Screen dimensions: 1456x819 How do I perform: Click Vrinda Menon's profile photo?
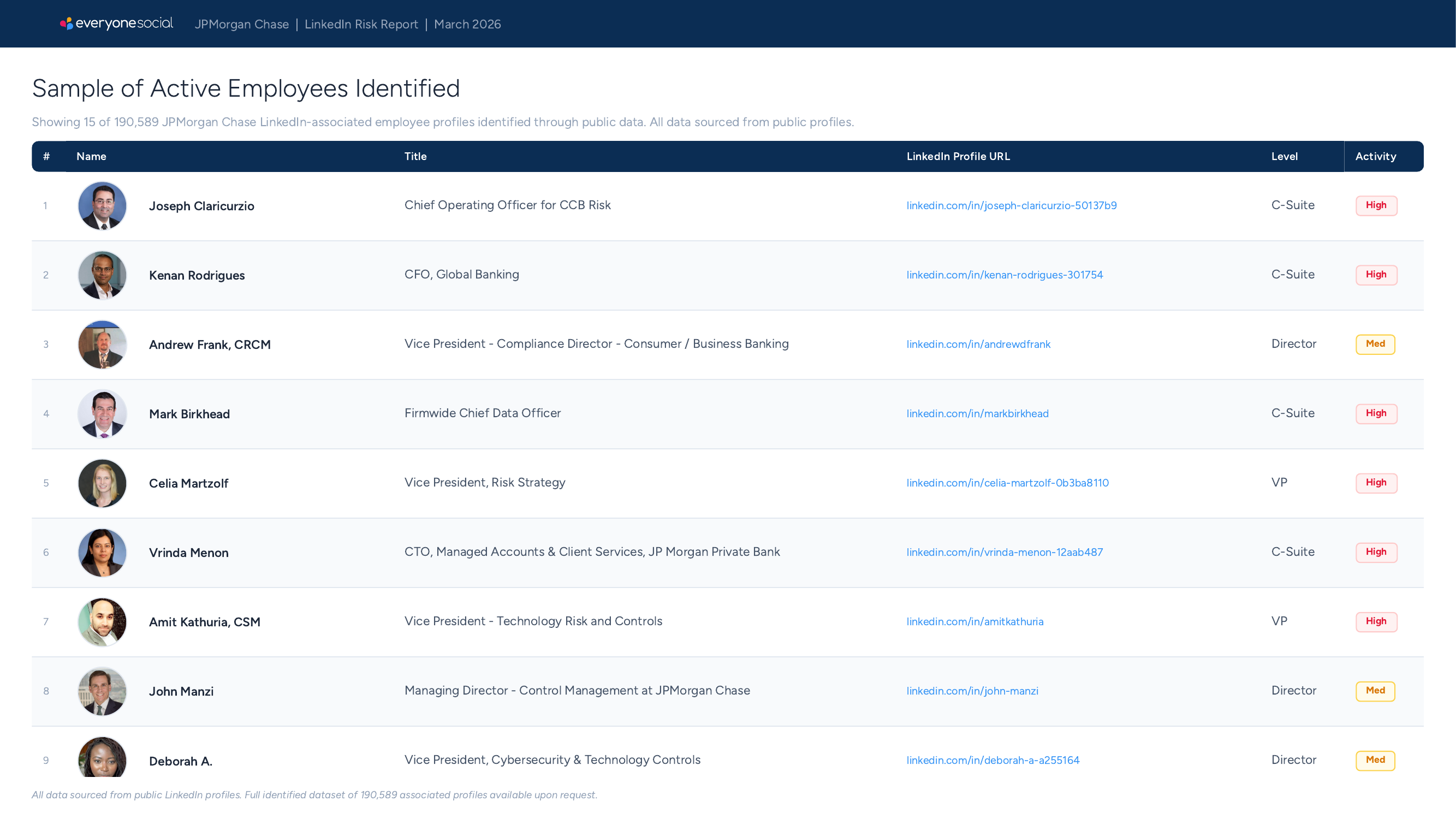(x=102, y=553)
